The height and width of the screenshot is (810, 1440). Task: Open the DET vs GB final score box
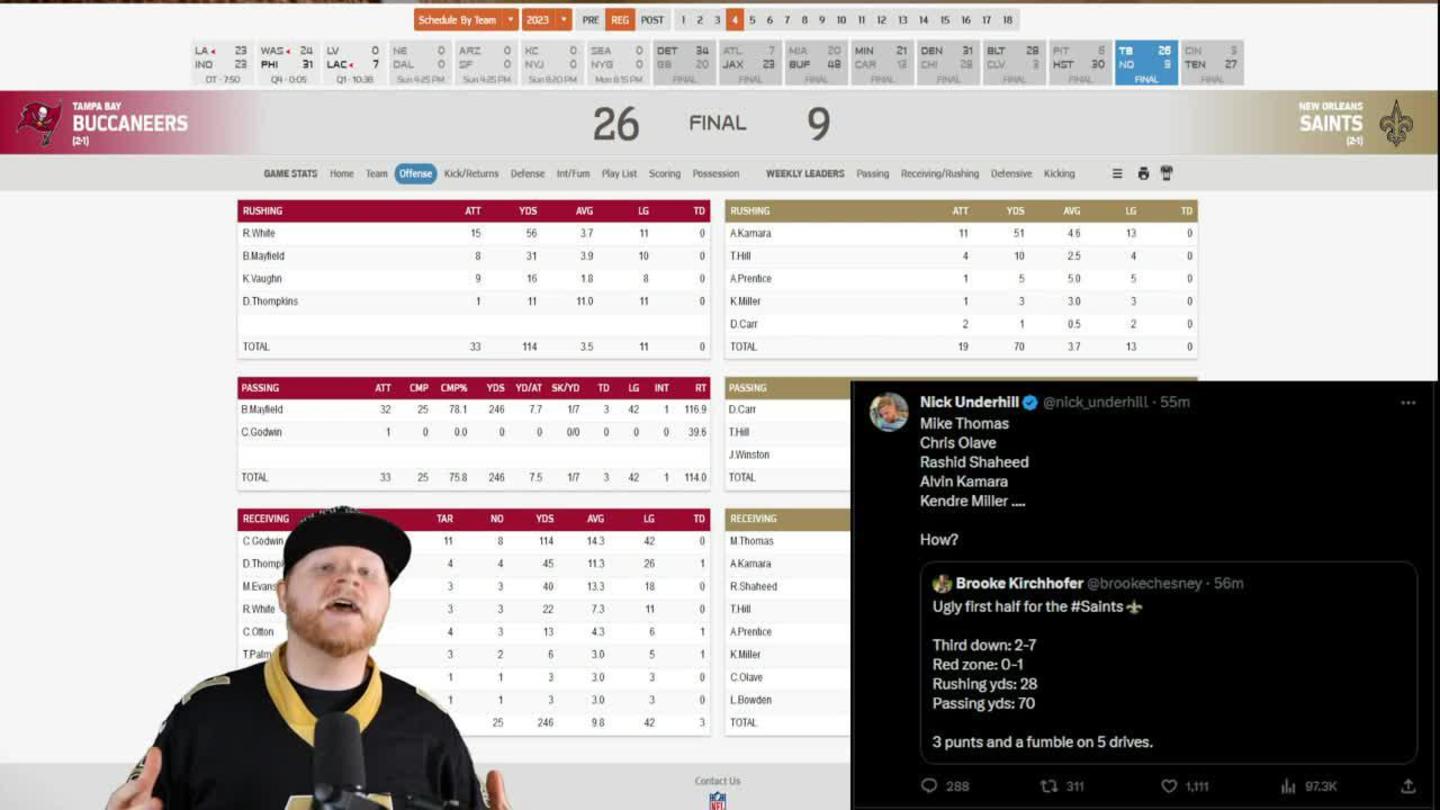coord(683,63)
